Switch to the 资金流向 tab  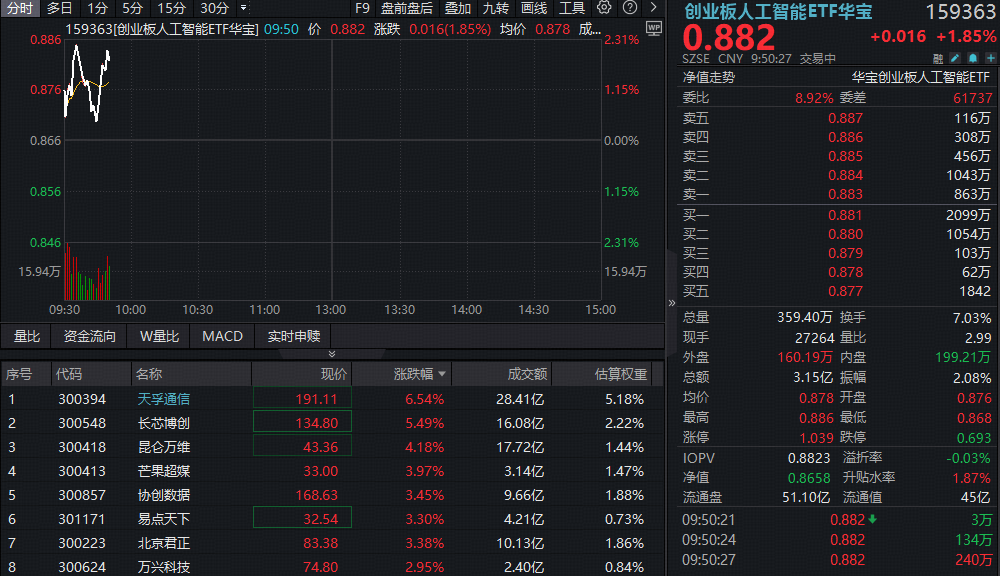point(89,336)
